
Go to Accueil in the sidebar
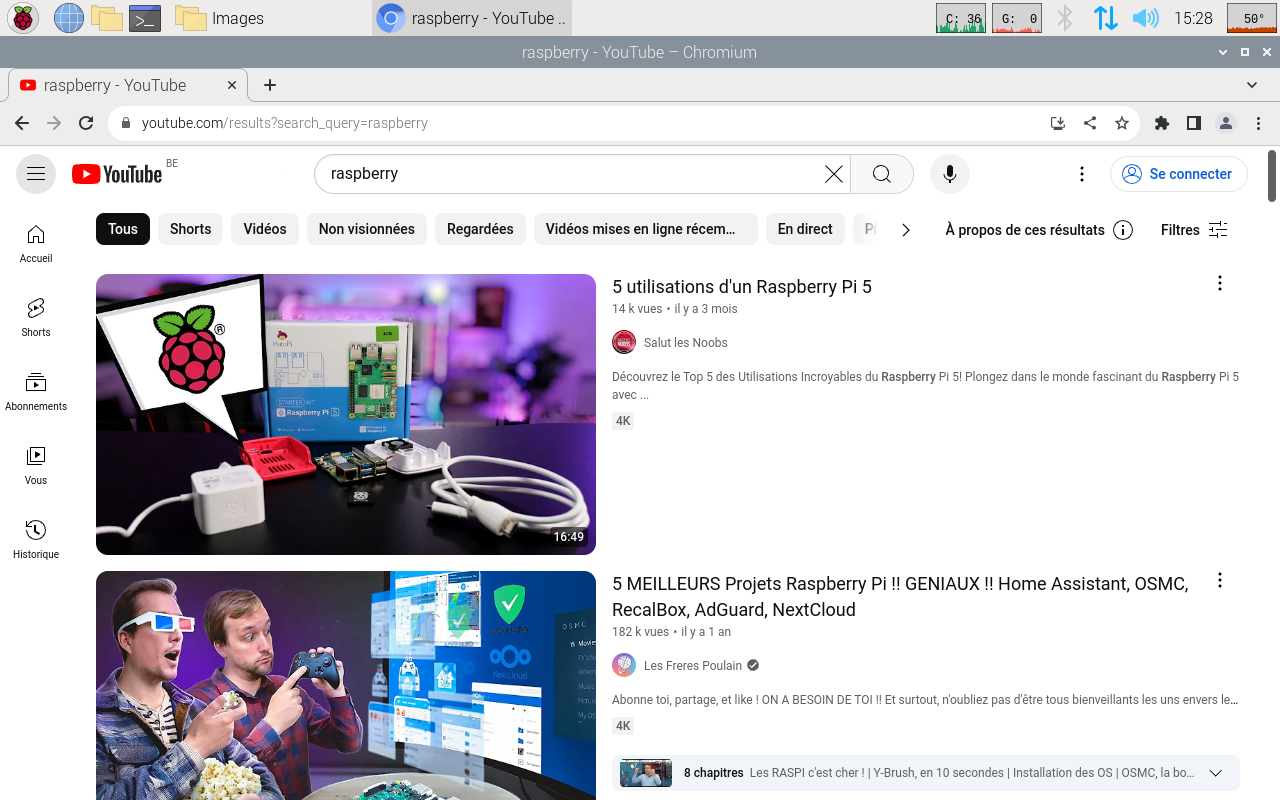point(36,244)
